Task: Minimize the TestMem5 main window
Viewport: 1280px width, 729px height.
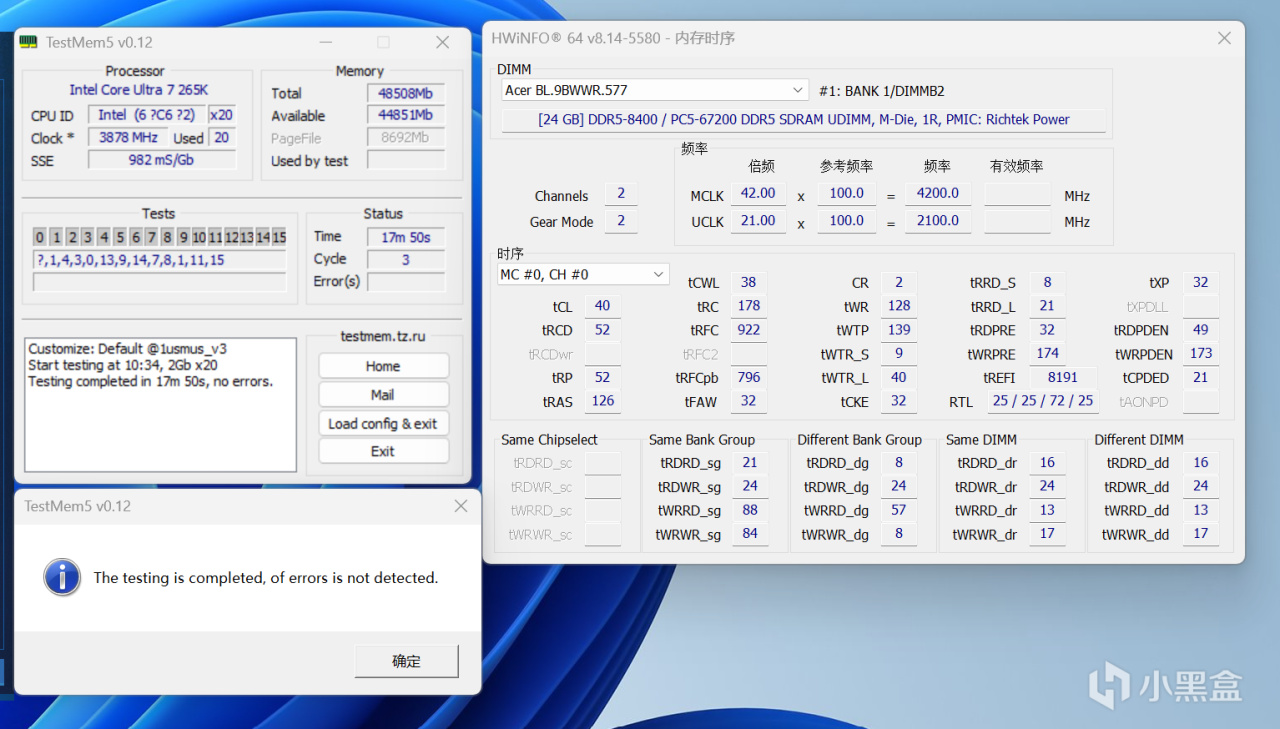Action: point(324,42)
